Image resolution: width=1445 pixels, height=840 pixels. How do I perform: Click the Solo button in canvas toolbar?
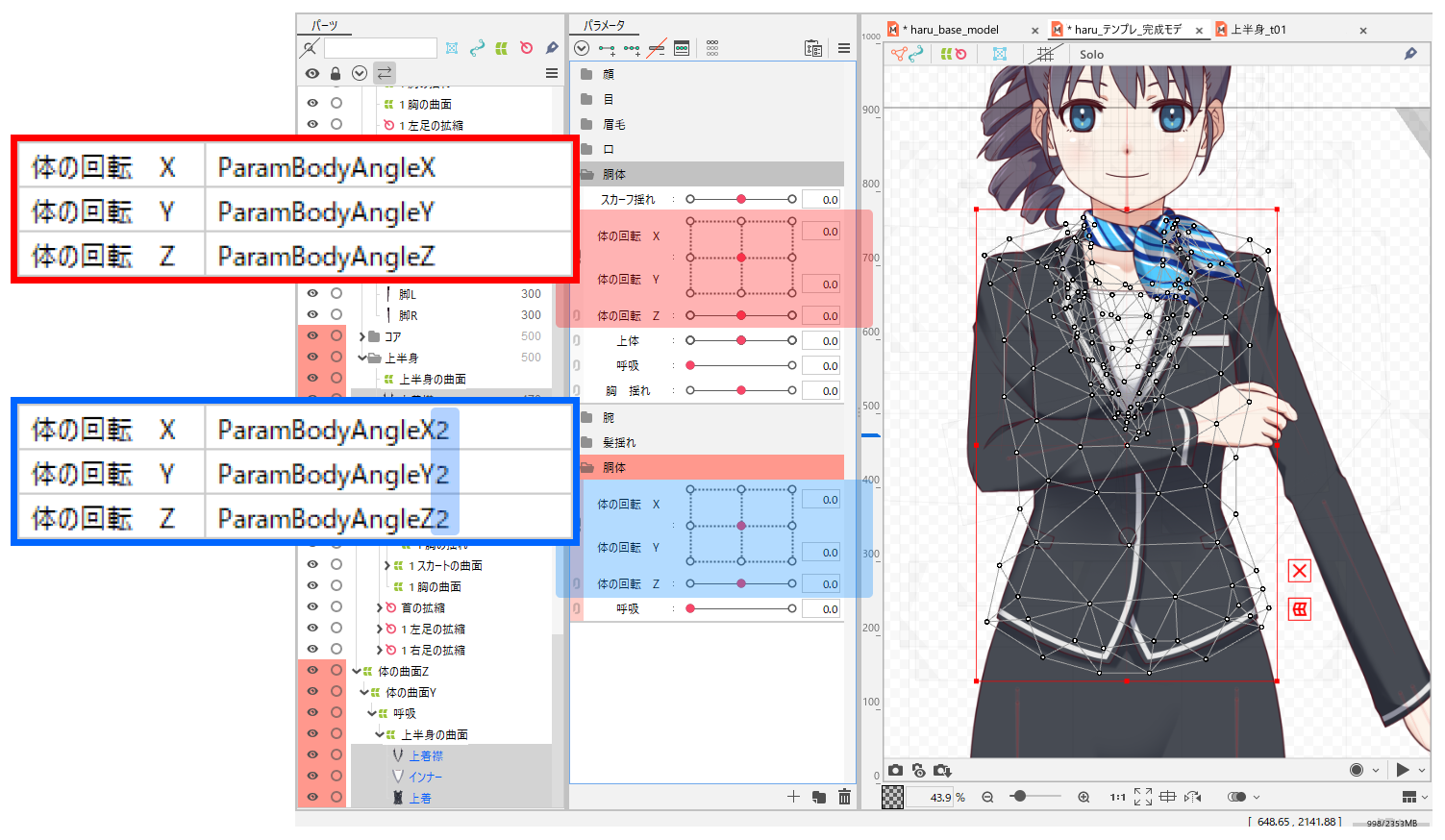pyautogui.click(x=1091, y=55)
